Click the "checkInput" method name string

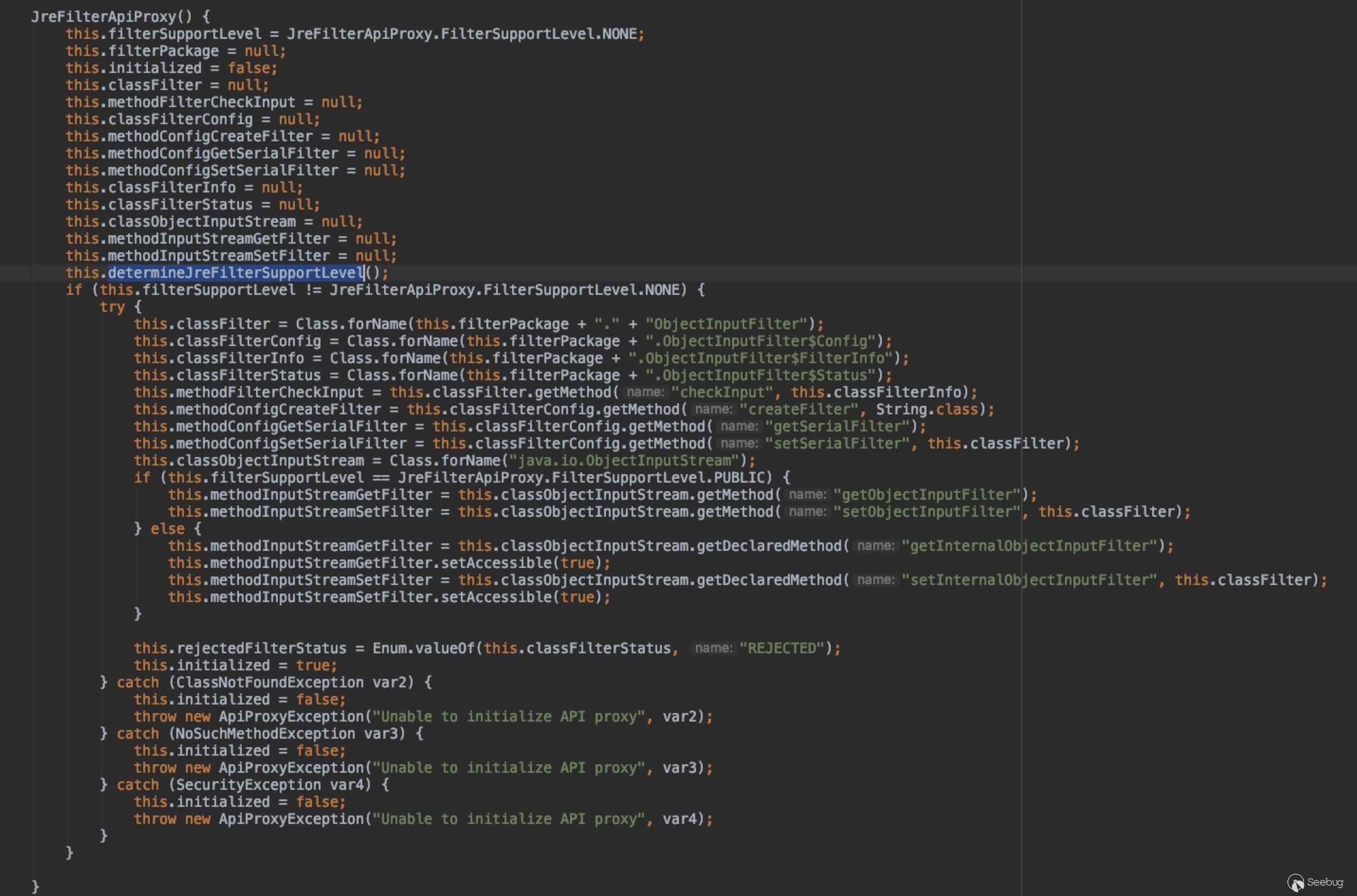[722, 393]
